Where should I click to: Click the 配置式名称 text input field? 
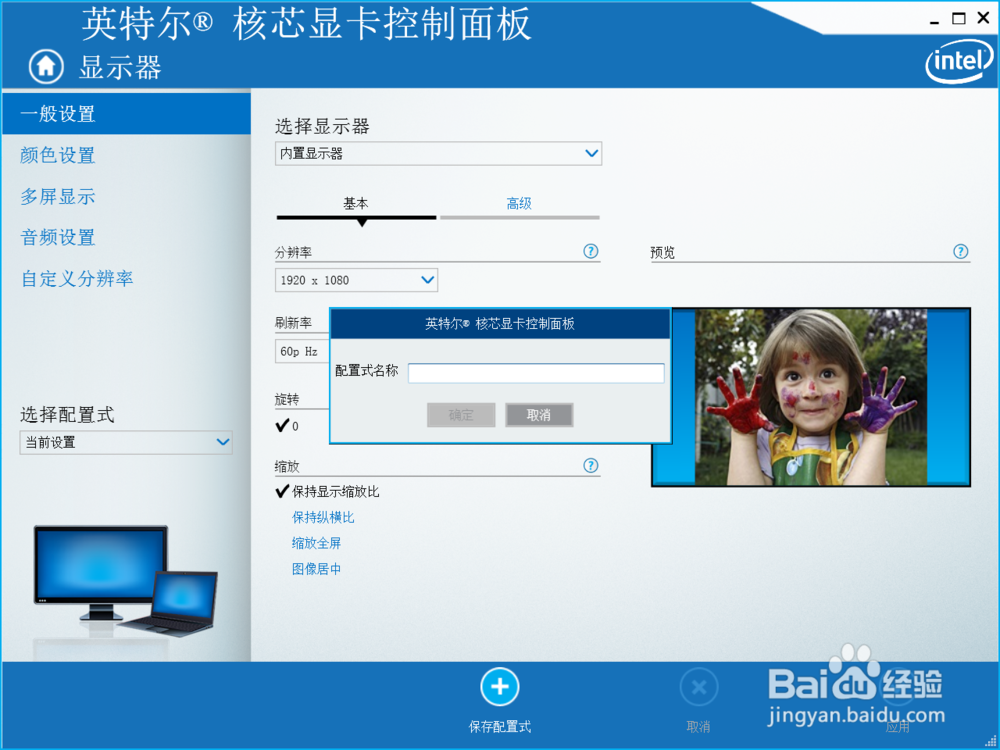(536, 373)
